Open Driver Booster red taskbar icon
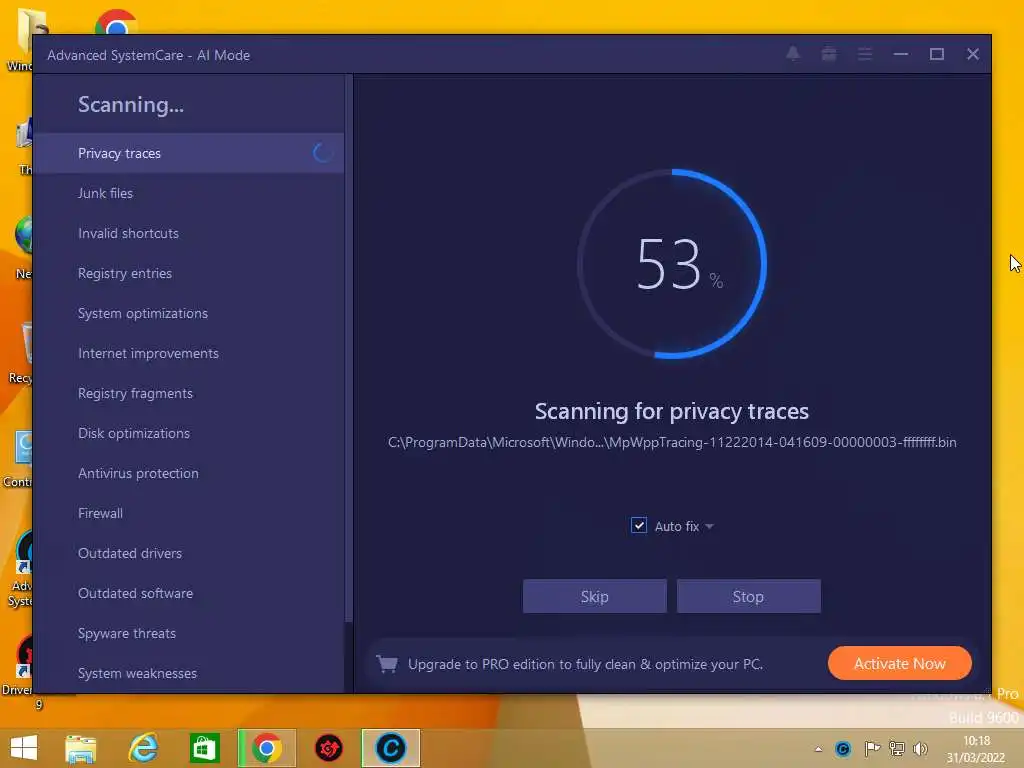Image resolution: width=1024 pixels, height=768 pixels. (x=328, y=748)
